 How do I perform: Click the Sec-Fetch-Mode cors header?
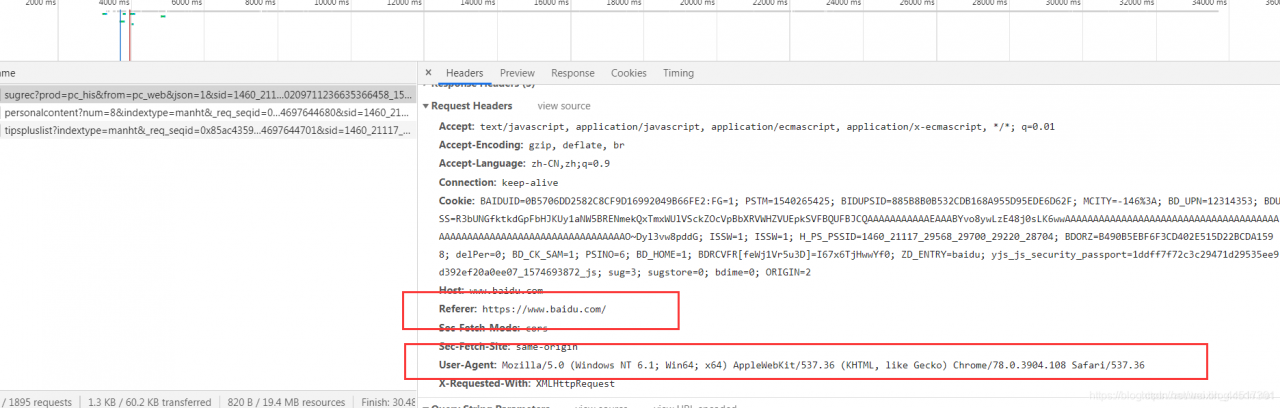(x=492, y=328)
